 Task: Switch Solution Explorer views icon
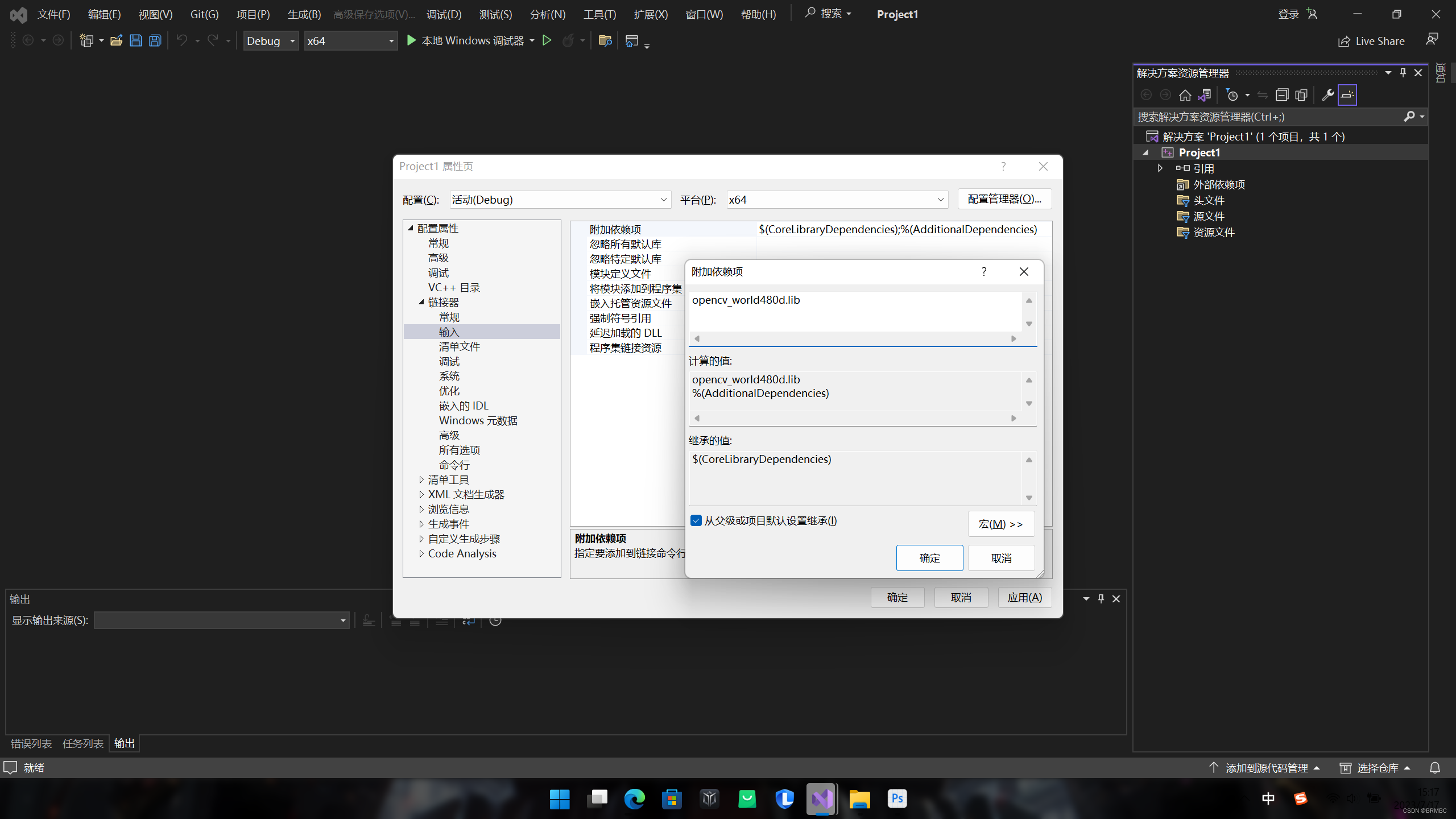point(1204,95)
